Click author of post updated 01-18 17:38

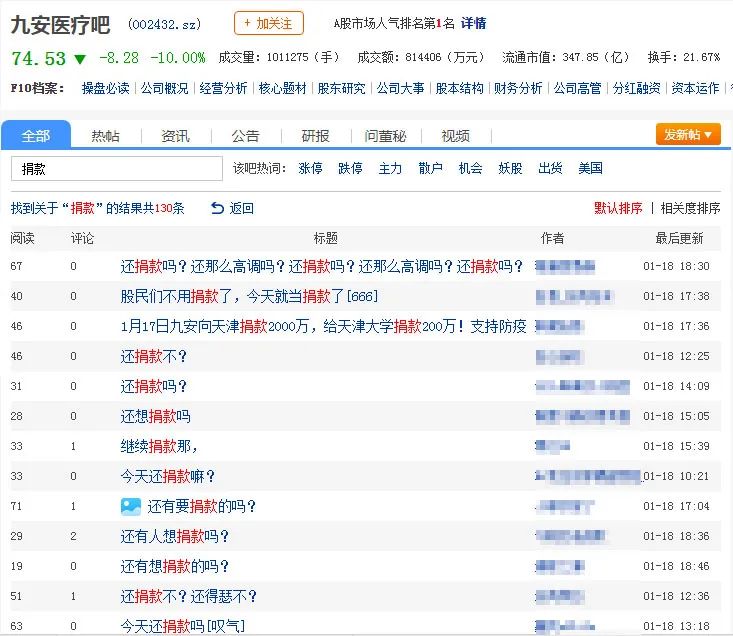point(574,296)
